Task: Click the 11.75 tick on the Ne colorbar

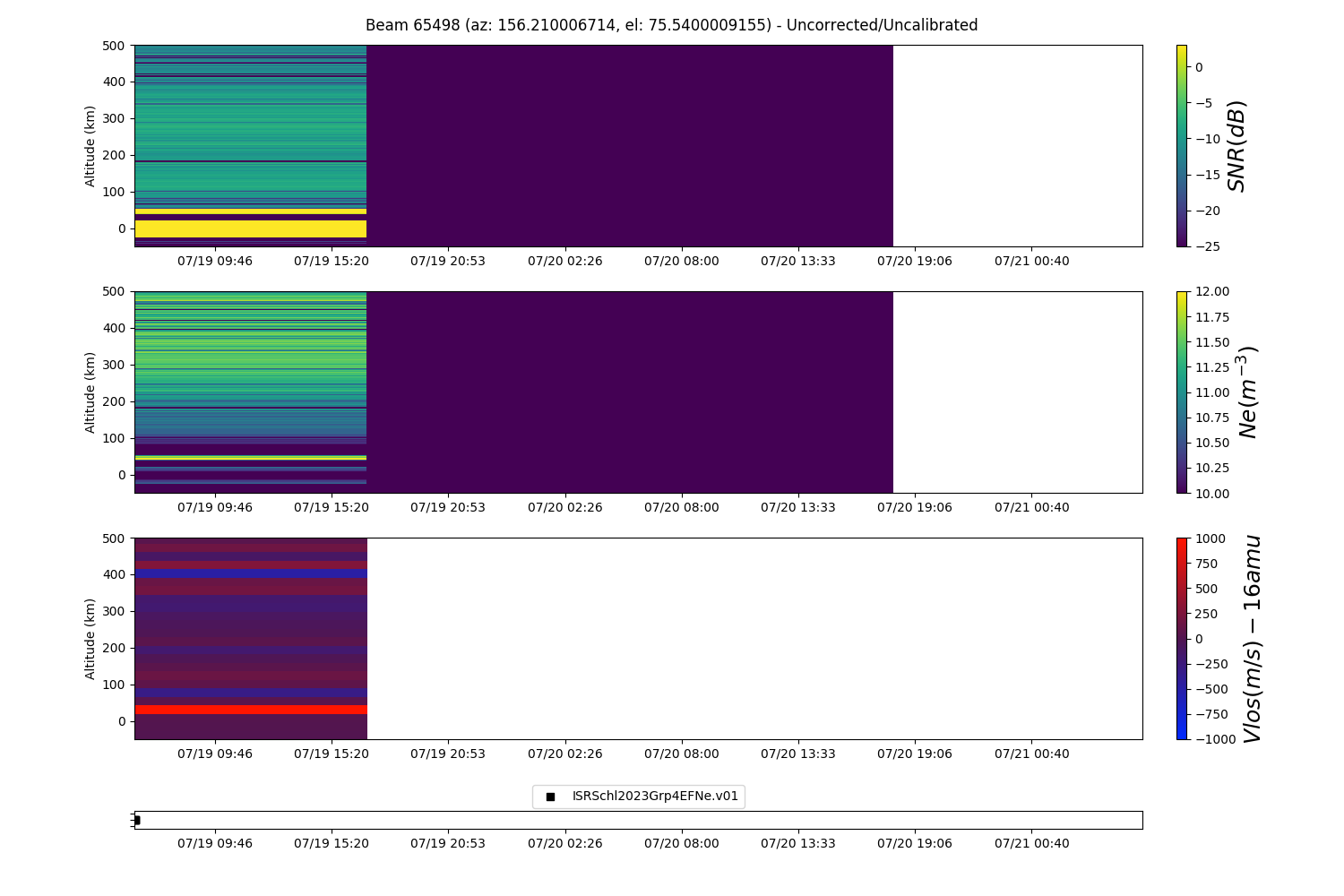Action: tap(1211, 316)
